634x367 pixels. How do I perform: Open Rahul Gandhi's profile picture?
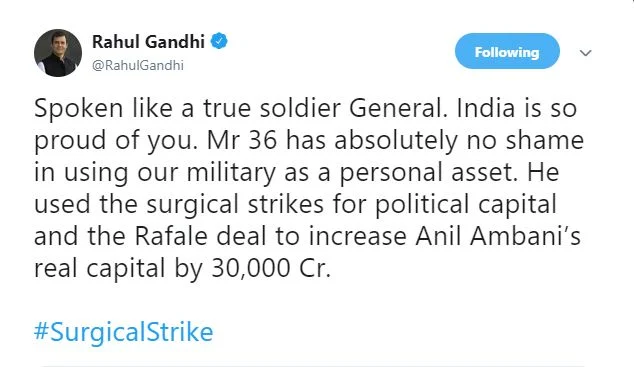58,53
